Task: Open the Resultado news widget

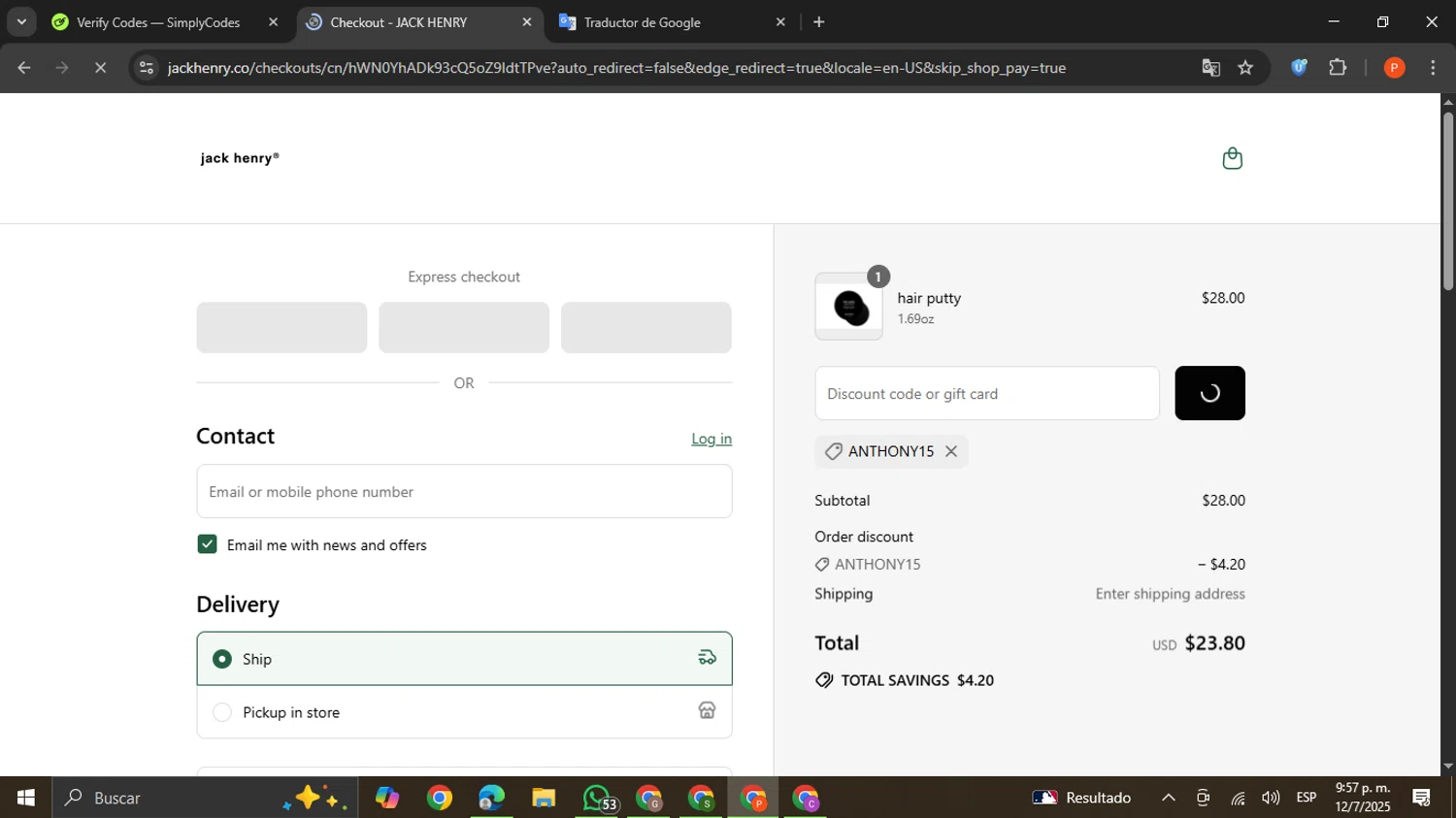Action: tap(1082, 798)
